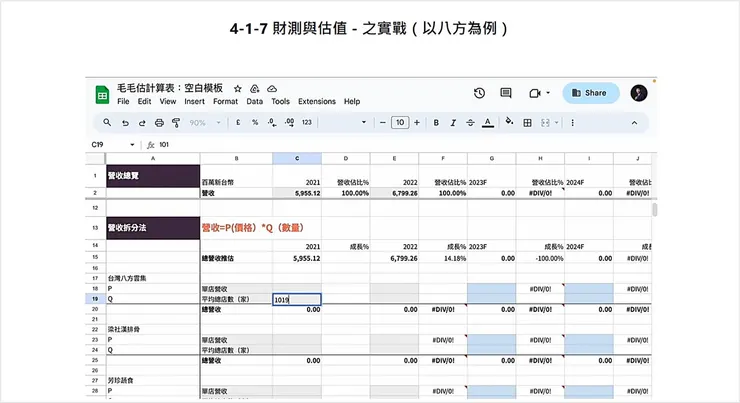The image size is (740, 403).
Task: Open the File menu
Action: pos(123,101)
